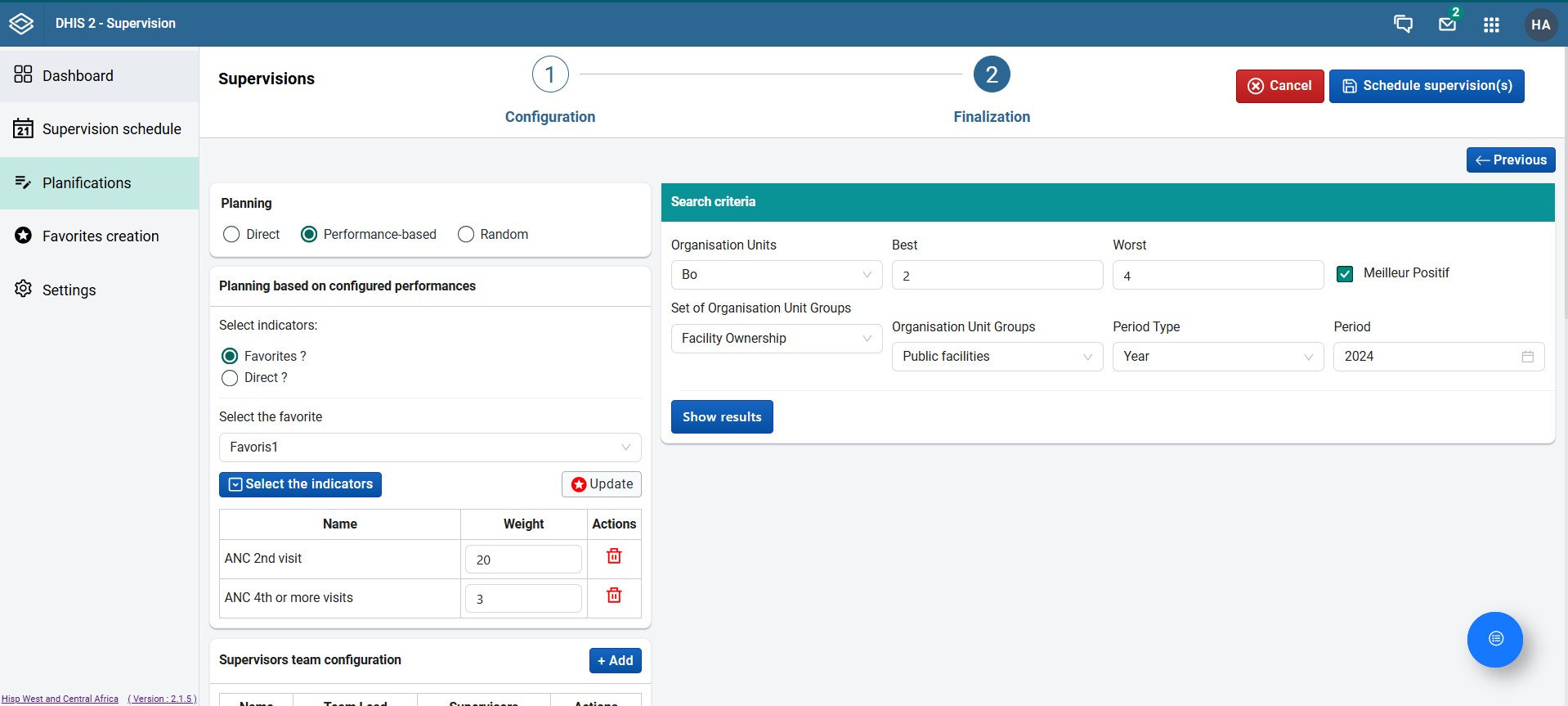The width and height of the screenshot is (1568, 706).
Task: Open the Organisation Units dropdown showing Bo
Action: click(x=777, y=275)
